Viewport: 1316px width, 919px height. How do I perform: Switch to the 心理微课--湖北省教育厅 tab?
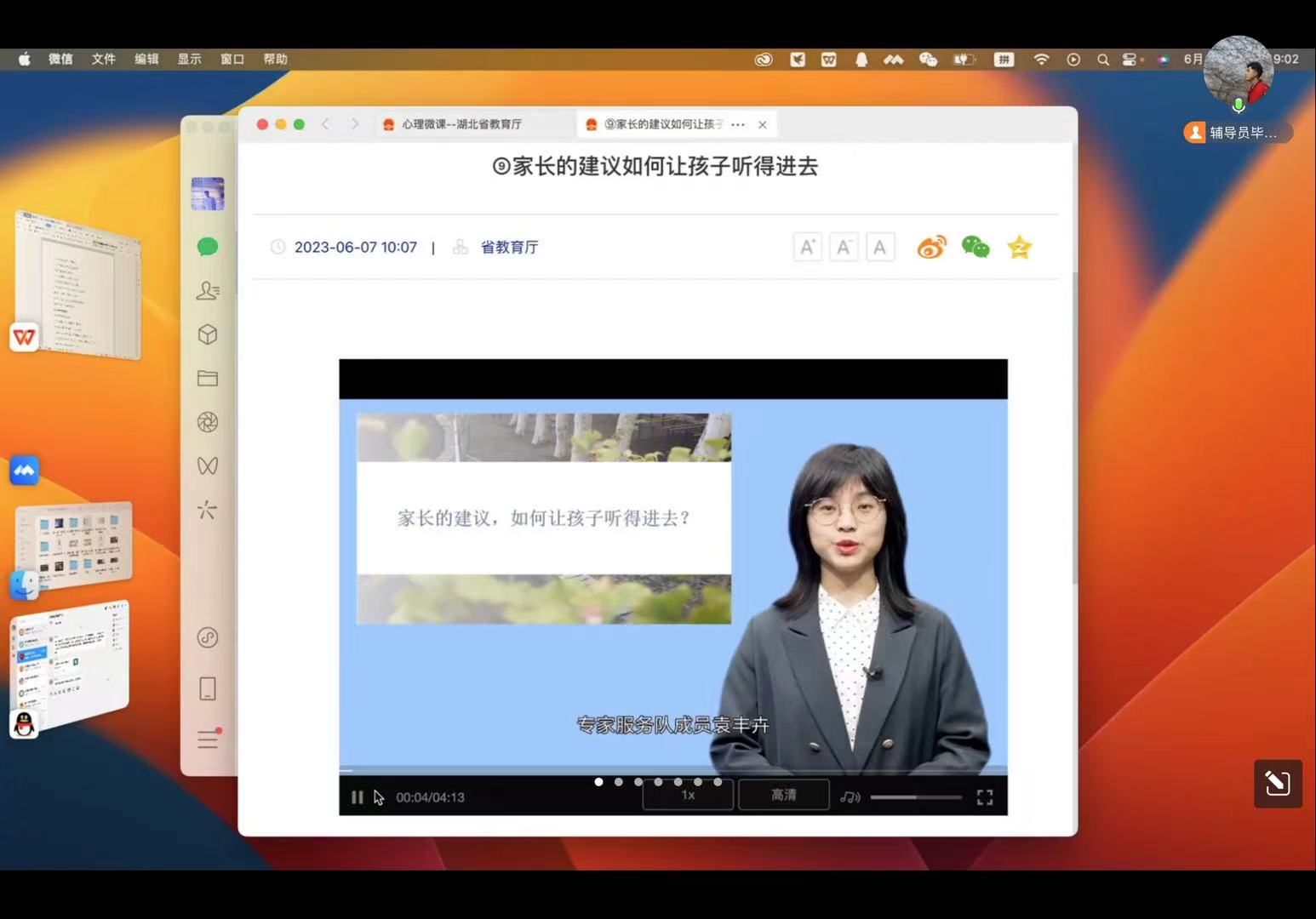click(461, 124)
